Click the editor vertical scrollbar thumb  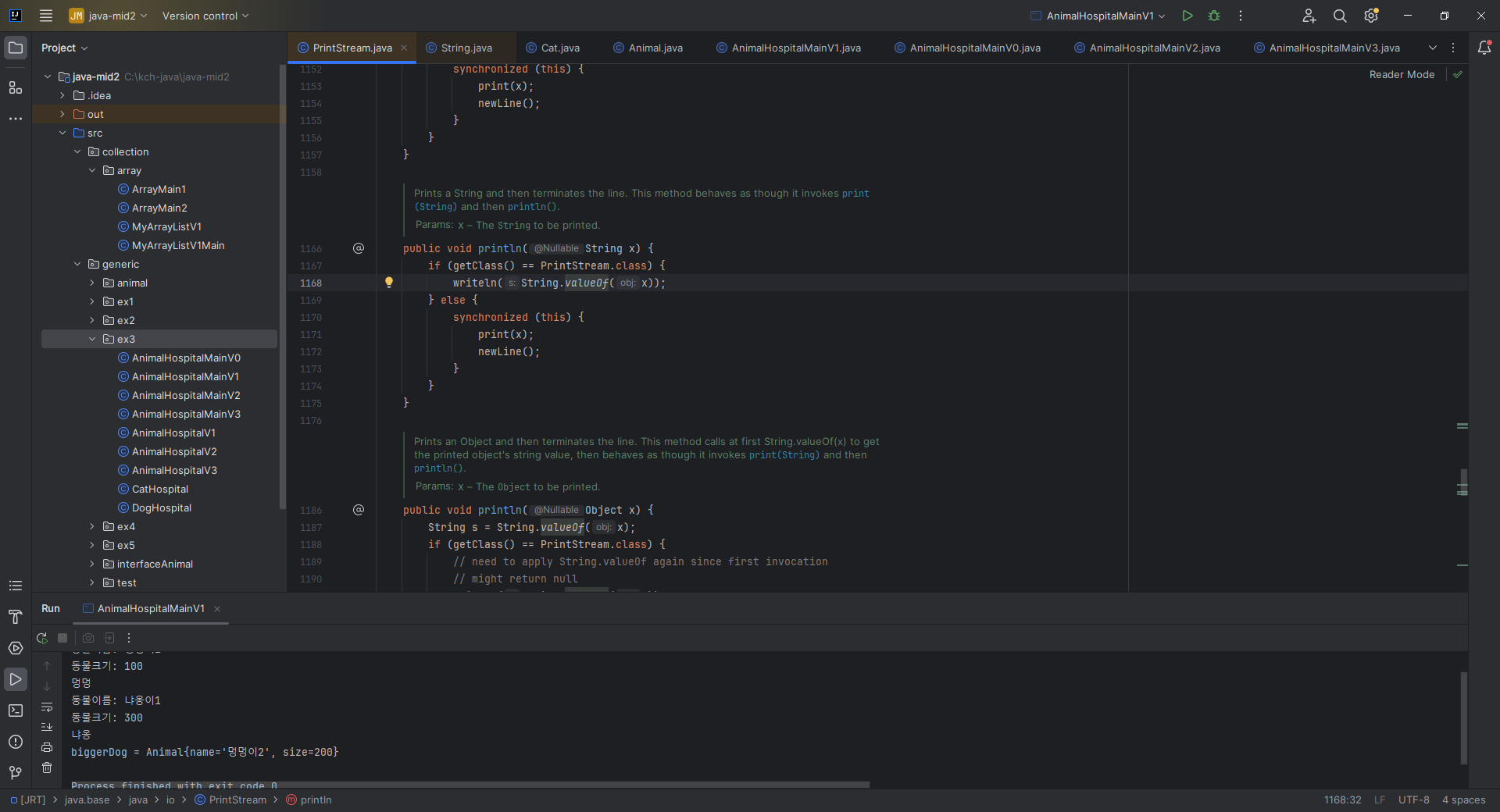tap(1463, 483)
